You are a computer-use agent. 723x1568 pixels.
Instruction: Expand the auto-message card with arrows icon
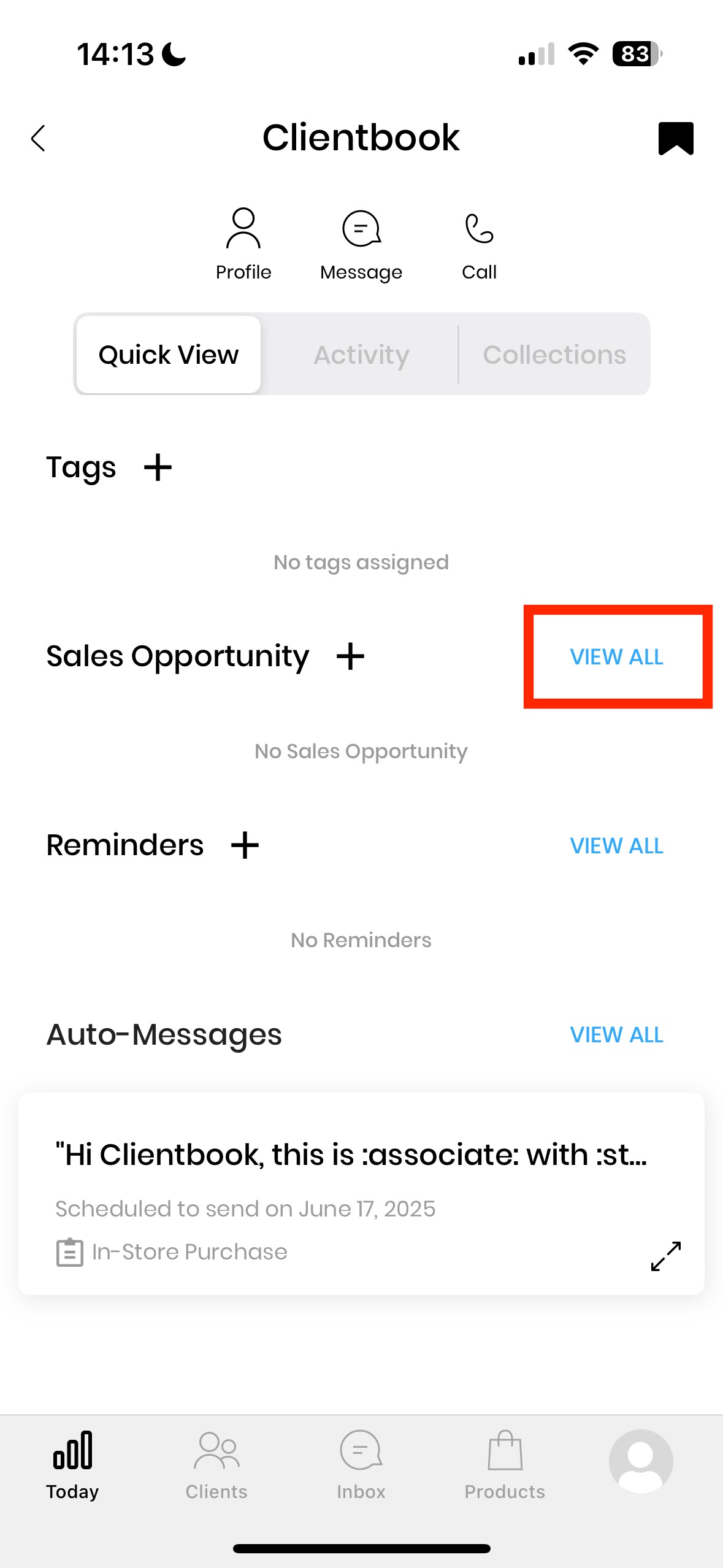(x=666, y=1256)
